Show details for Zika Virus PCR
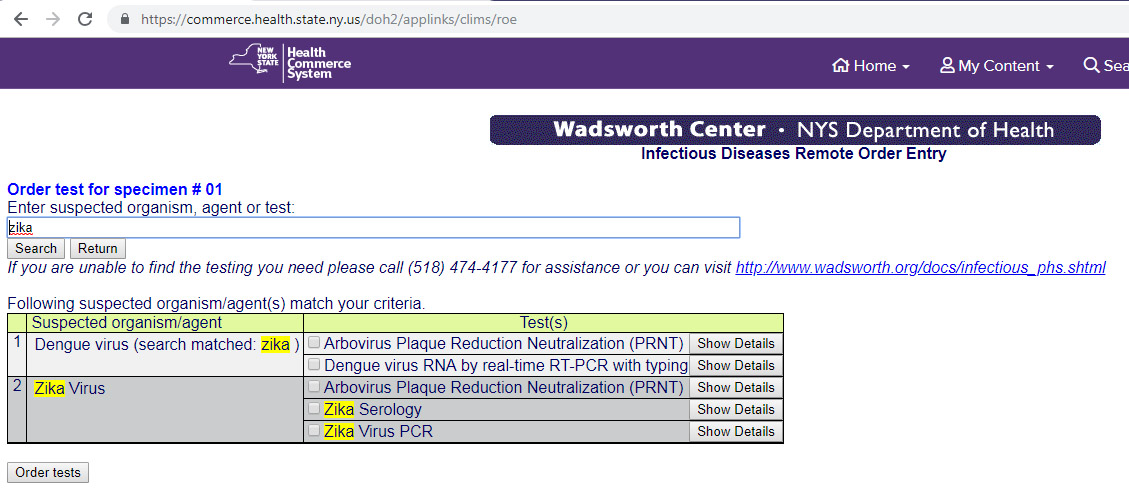This screenshot has width=1129, height=503. (x=736, y=431)
